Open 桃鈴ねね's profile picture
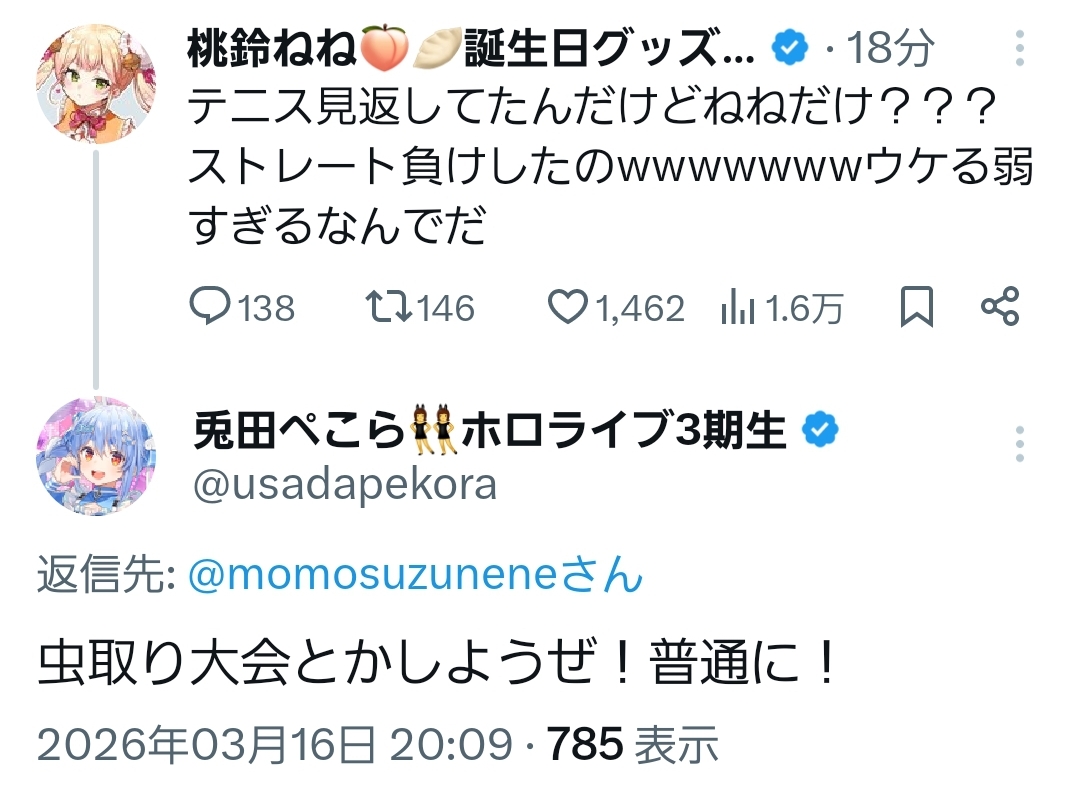Screen dimensions: 1080x794 [96, 84]
